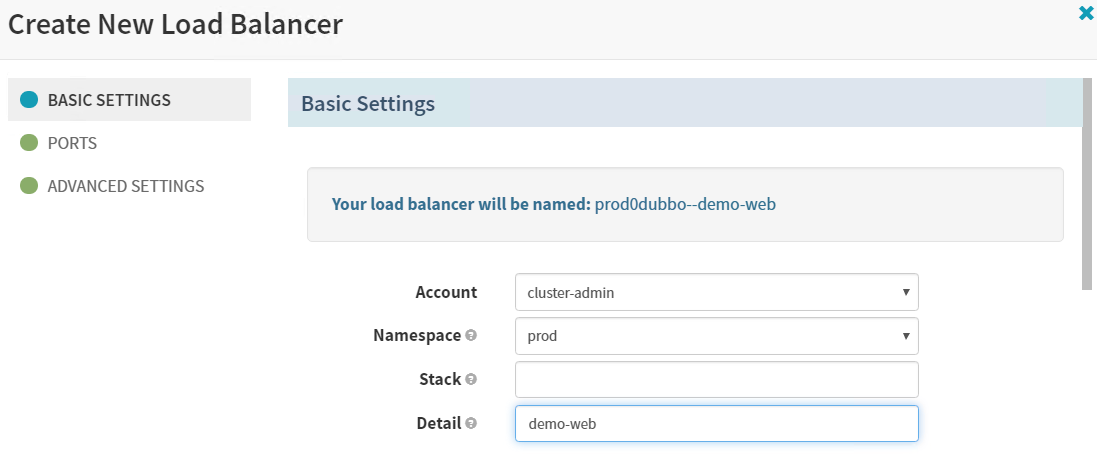Click the Account field label
Image resolution: width=1097 pixels, height=460 pixels.
pos(446,292)
